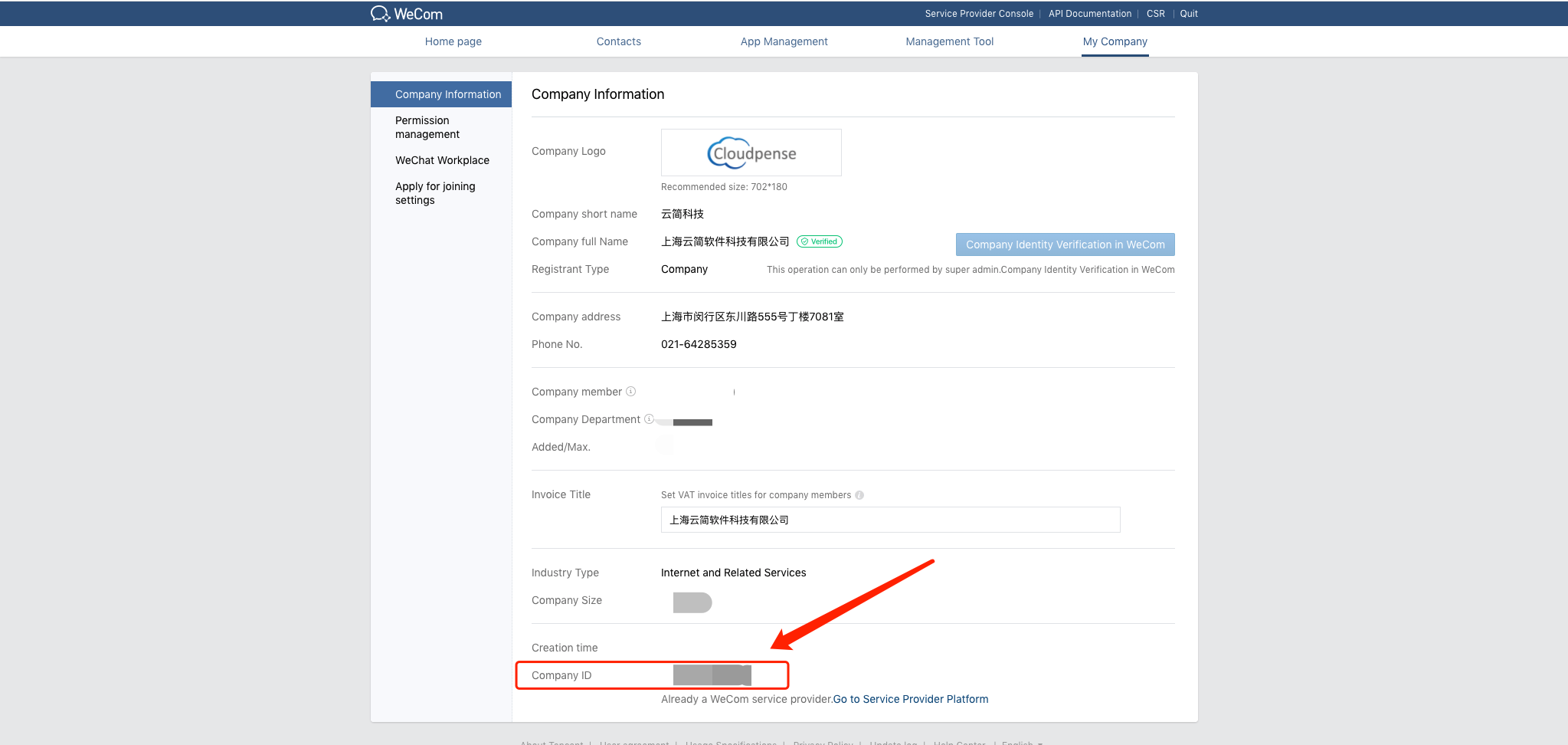Click the Company Information page heading
1568x745 pixels.
tap(598, 94)
